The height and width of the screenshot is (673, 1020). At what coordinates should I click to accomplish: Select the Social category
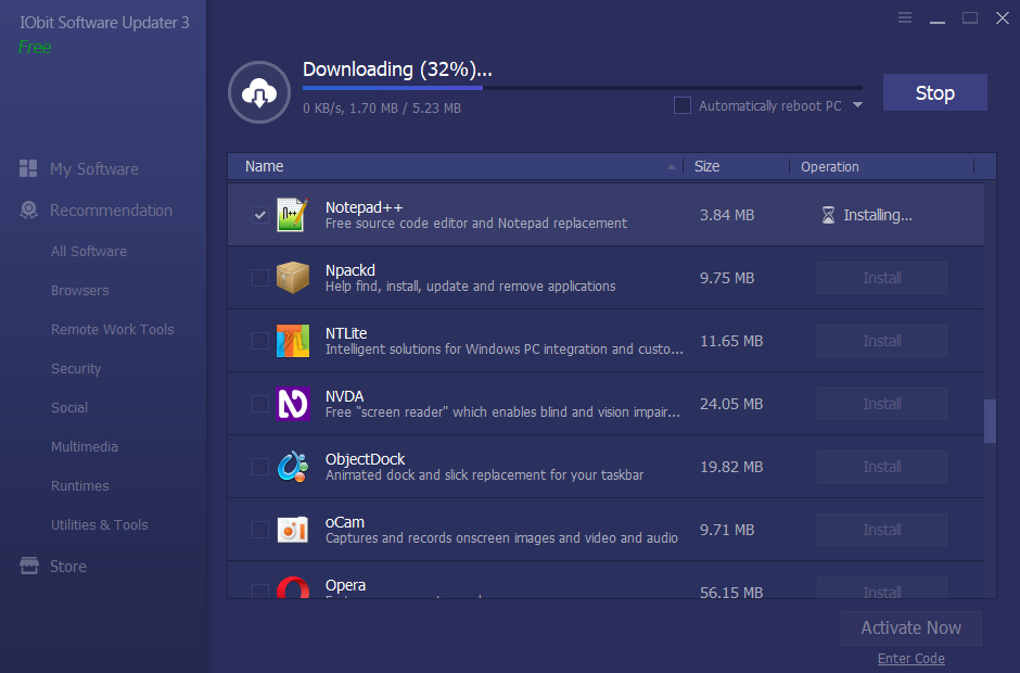70,408
